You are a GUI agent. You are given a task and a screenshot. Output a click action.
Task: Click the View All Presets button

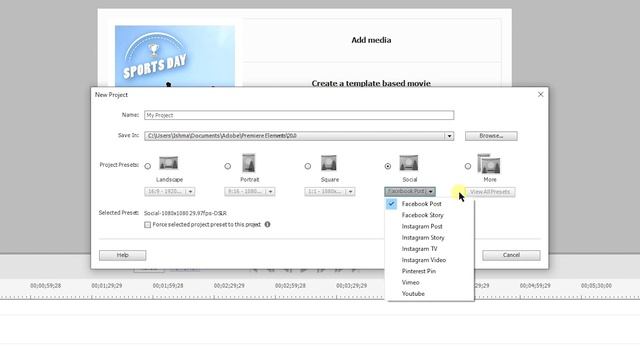point(490,191)
